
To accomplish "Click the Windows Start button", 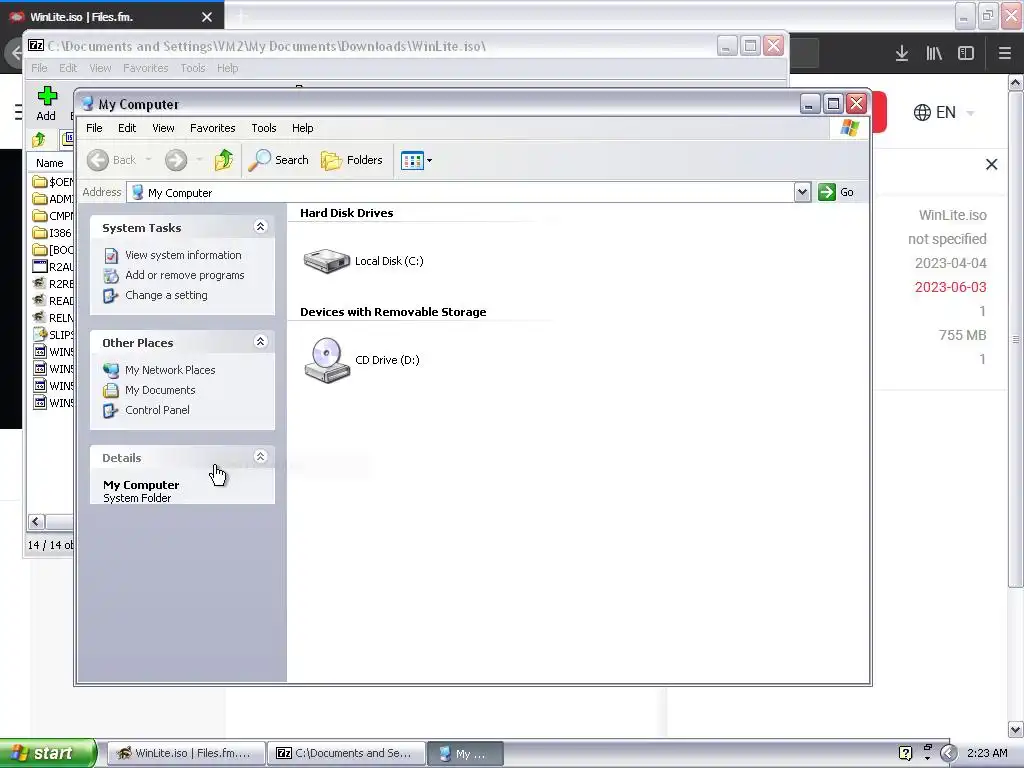I will [48, 753].
